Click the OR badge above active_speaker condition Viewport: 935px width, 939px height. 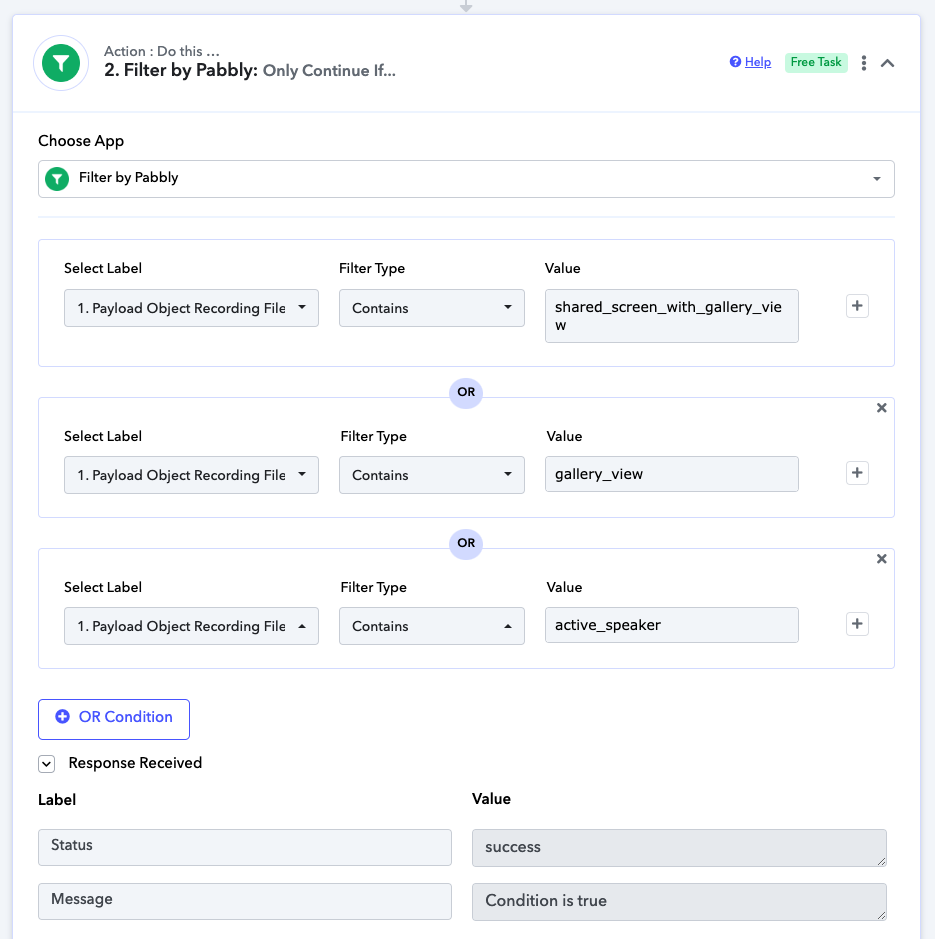(466, 543)
